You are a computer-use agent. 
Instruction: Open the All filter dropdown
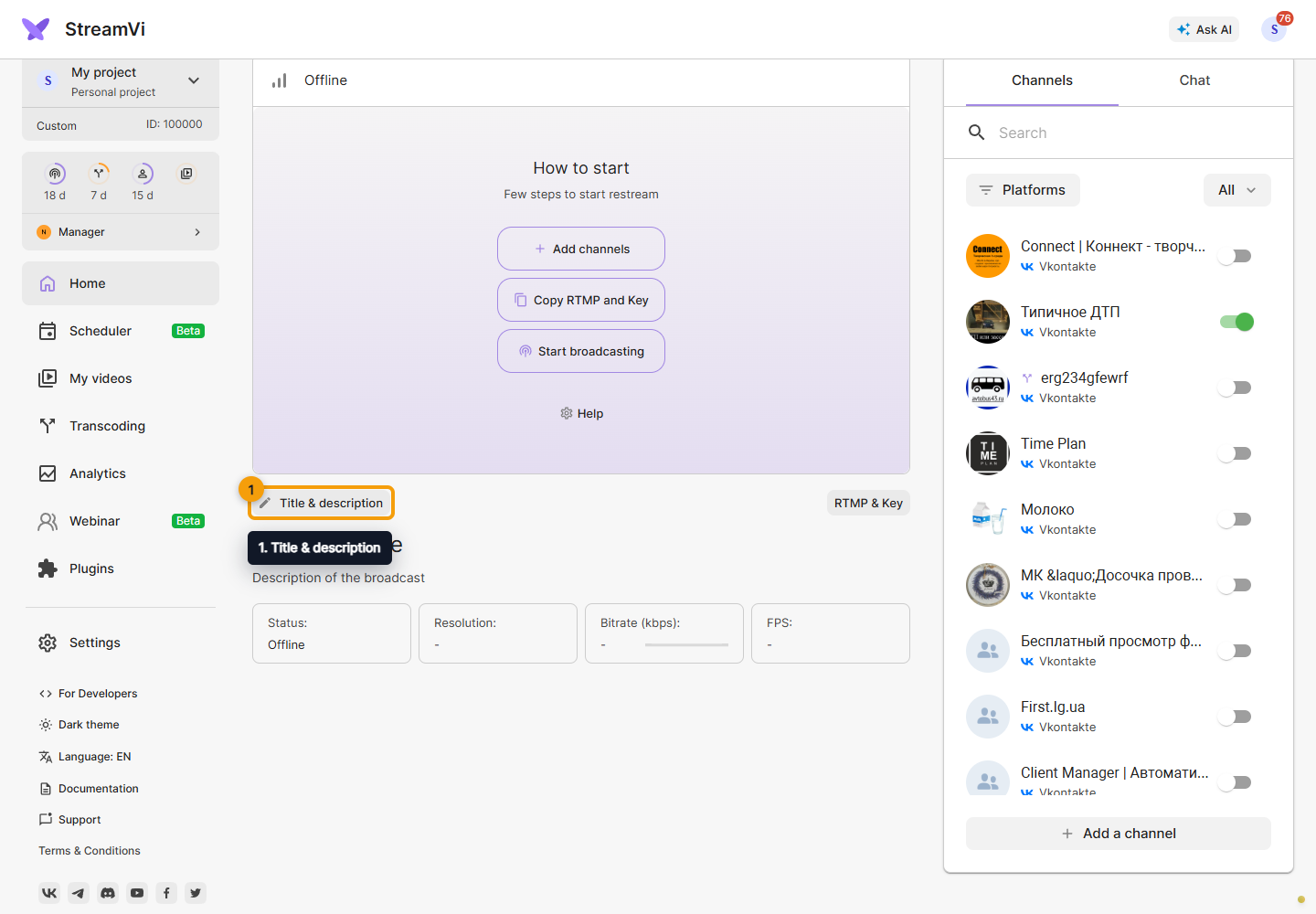(1237, 190)
